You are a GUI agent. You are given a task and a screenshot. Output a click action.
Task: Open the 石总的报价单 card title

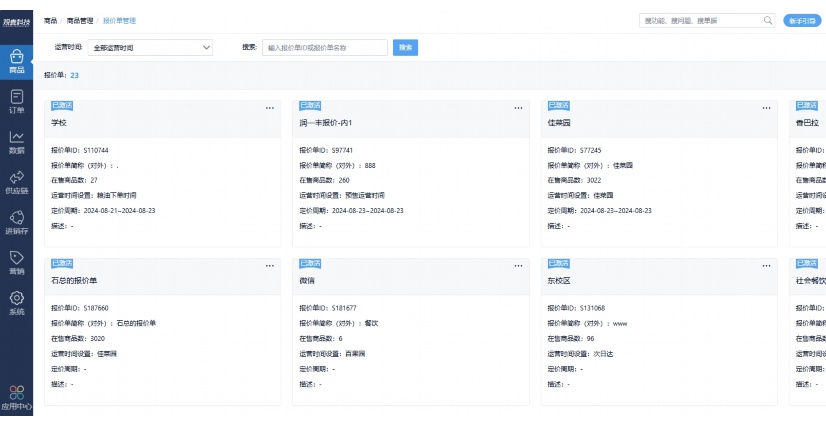tap(74, 281)
